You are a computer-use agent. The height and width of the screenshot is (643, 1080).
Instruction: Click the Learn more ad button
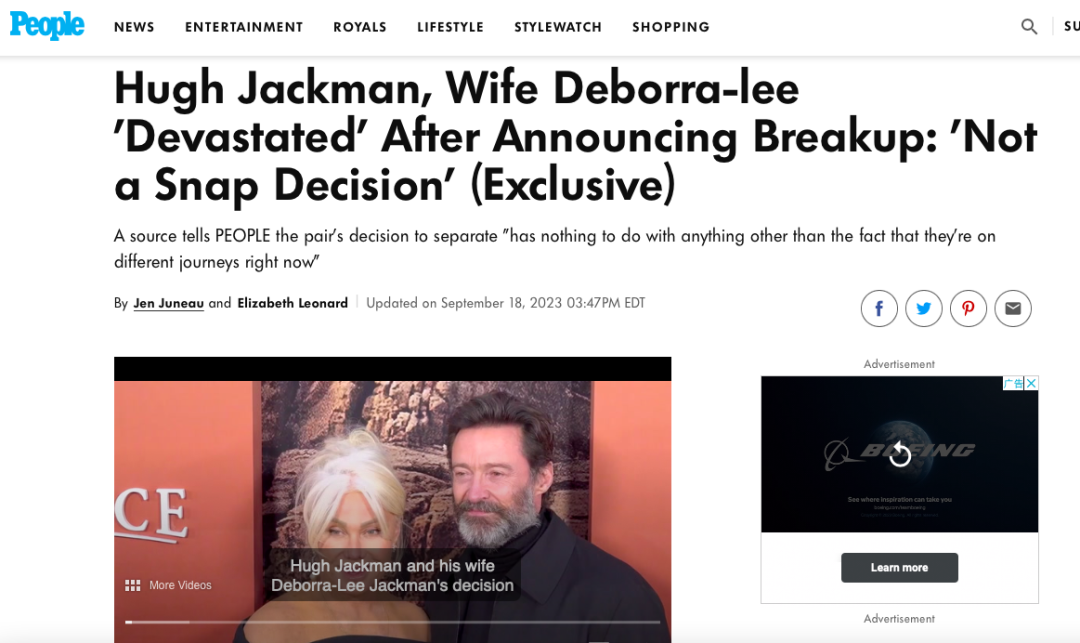coord(900,568)
